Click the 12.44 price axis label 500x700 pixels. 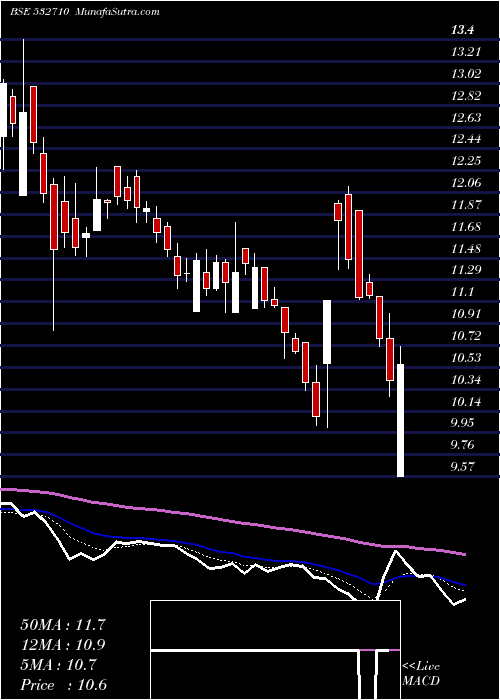466,139
